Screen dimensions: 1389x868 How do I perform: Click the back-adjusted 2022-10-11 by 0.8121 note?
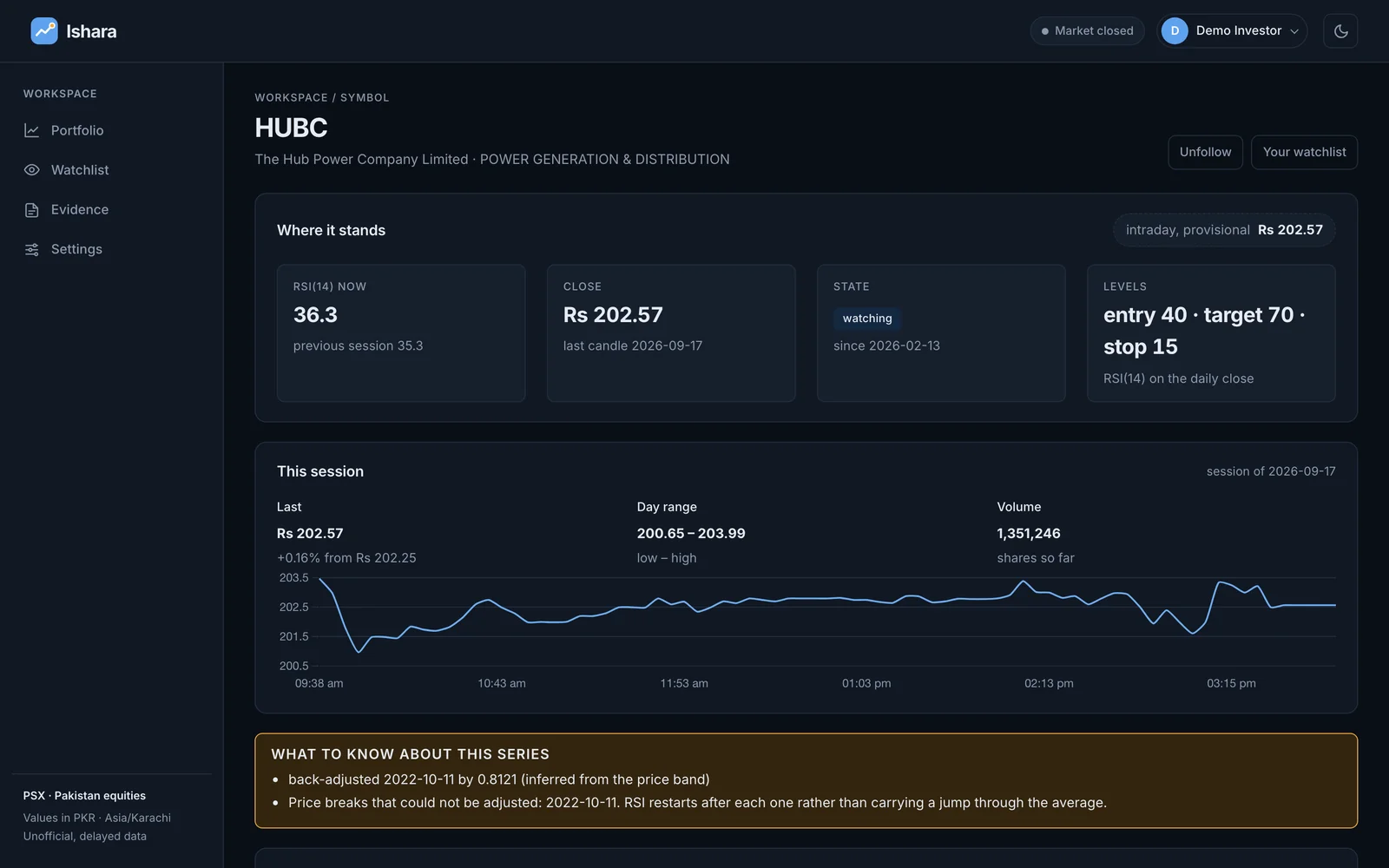(498, 779)
